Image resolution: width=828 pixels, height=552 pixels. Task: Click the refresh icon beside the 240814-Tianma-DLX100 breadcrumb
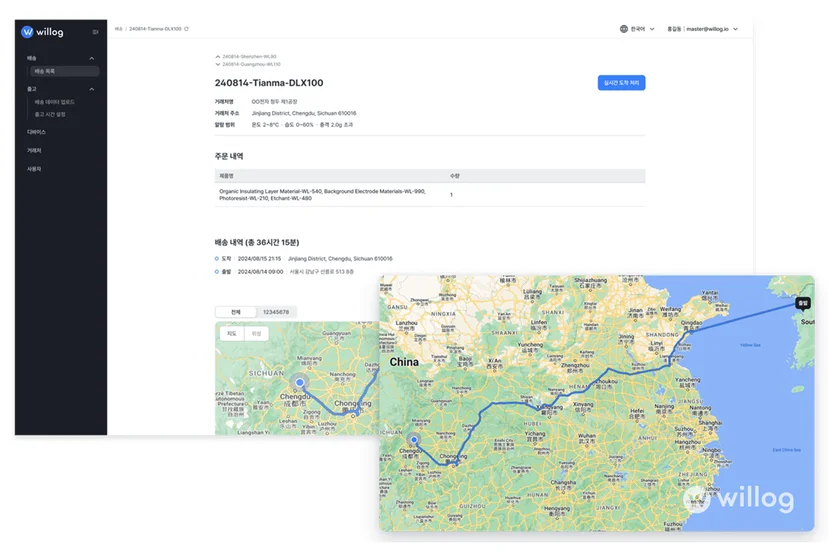(x=186, y=29)
